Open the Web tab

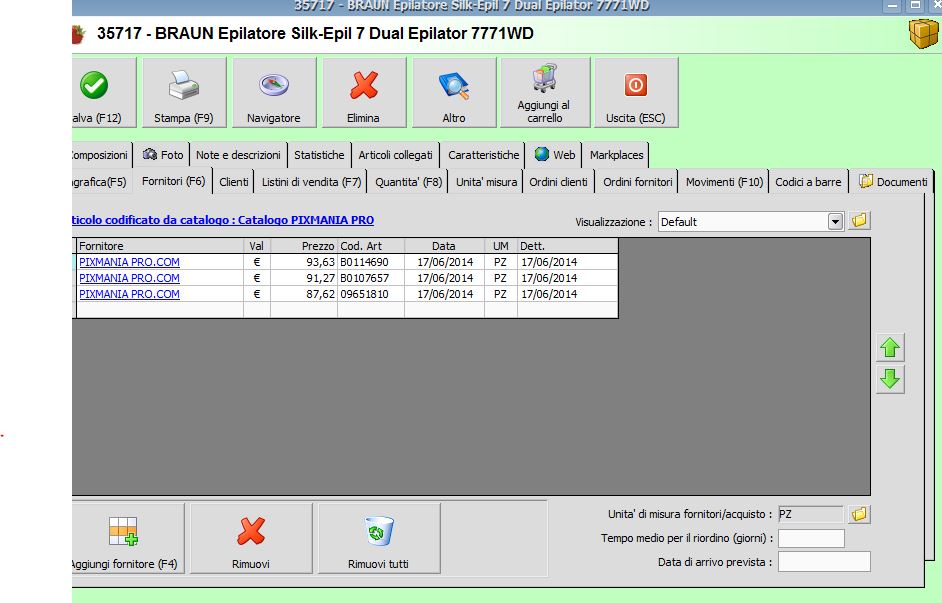click(x=555, y=155)
